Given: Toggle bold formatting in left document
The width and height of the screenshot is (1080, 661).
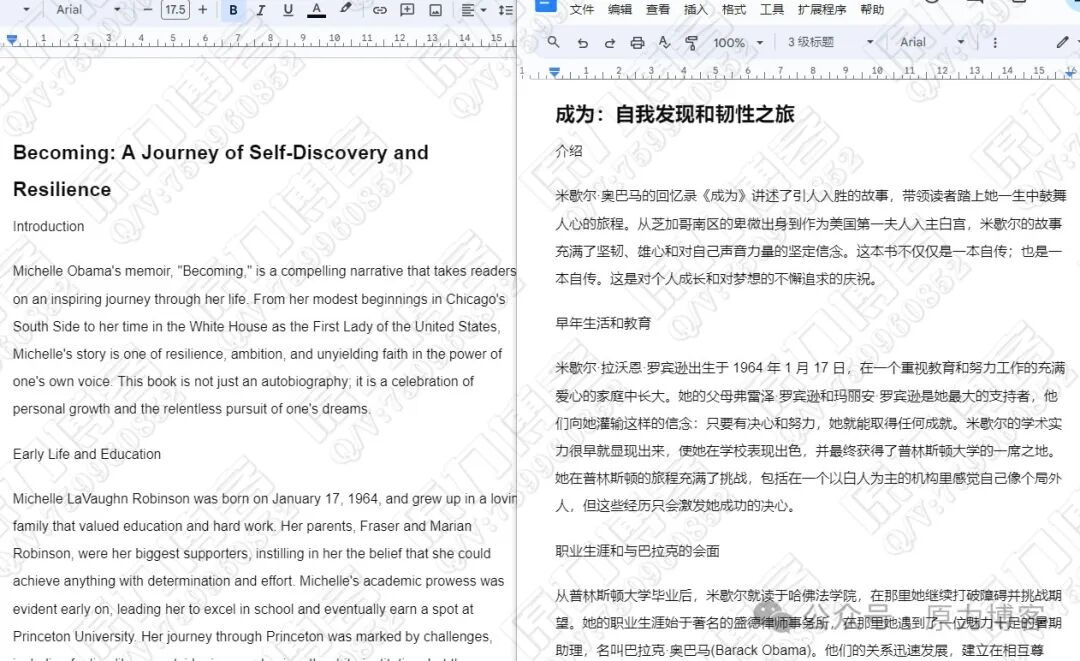Looking at the screenshot, I should 233,10.
